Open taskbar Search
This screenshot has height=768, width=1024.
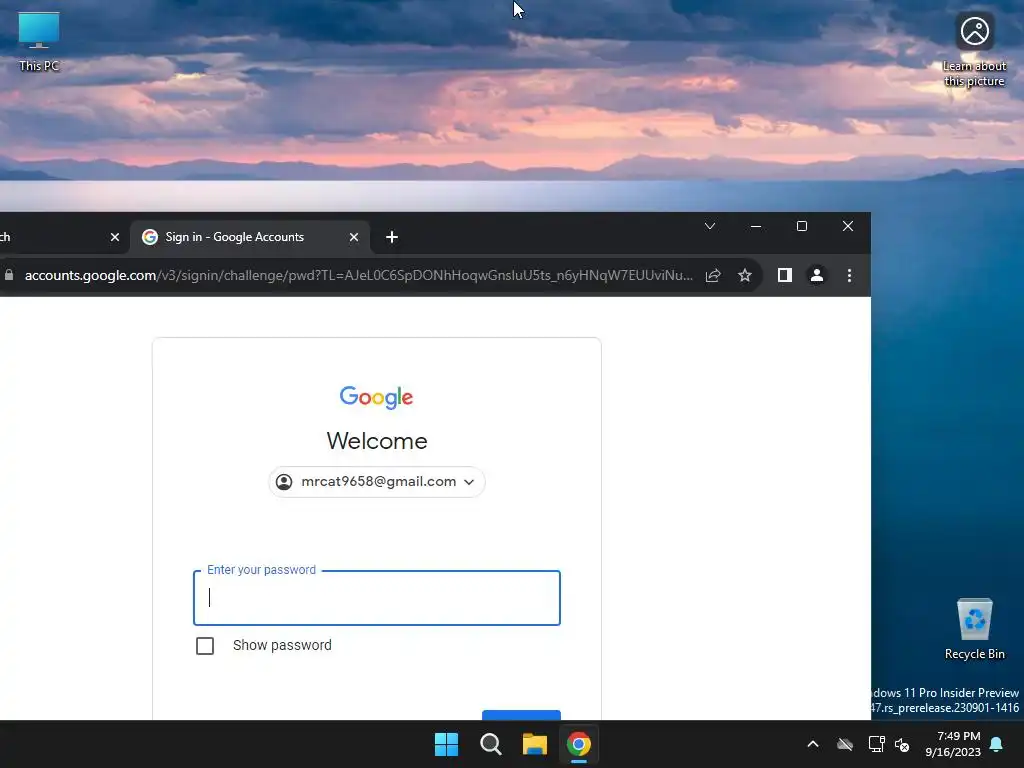pos(490,744)
